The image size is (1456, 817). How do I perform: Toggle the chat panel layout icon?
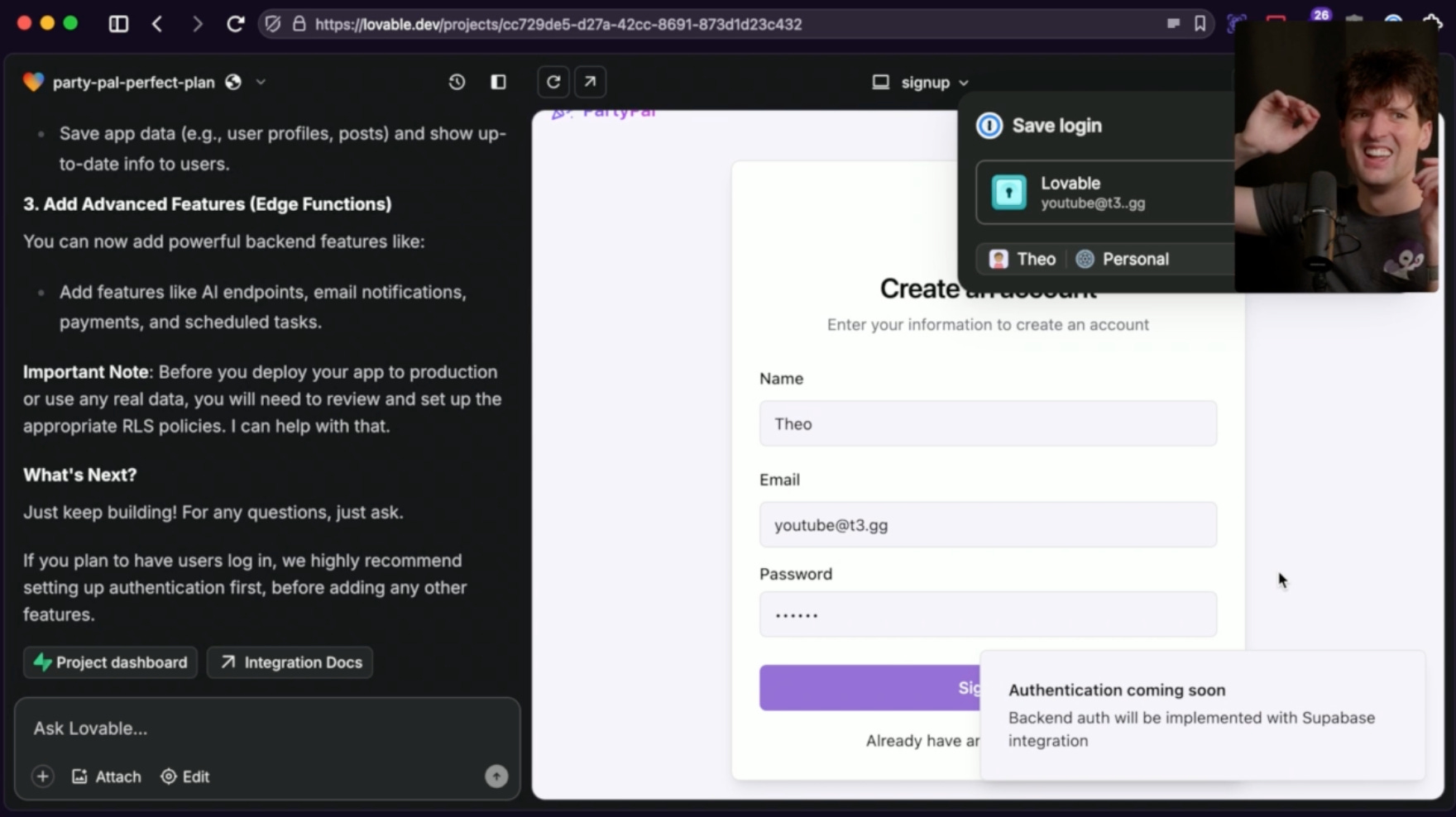pyautogui.click(x=498, y=82)
